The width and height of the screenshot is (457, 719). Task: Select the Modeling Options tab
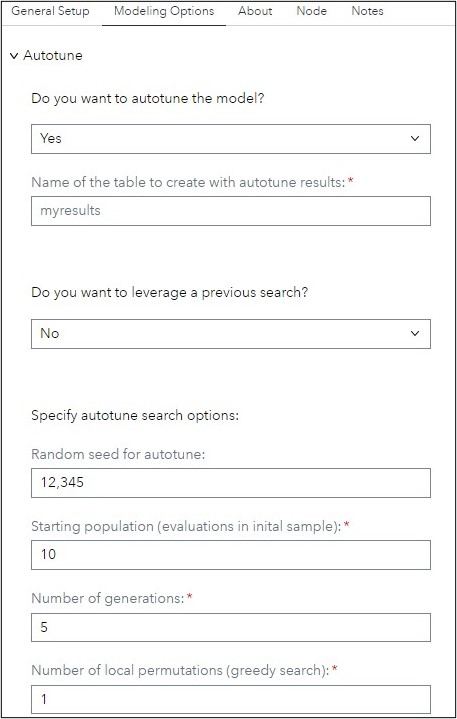tap(164, 11)
